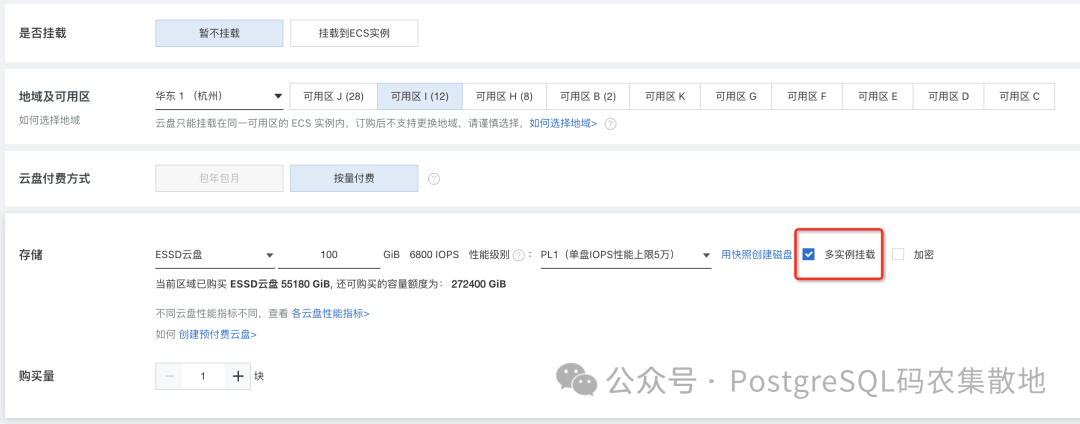The image size is (1080, 424).
Task: Open the 华东 1 (杭州) region dropdown
Action: pos(219,96)
